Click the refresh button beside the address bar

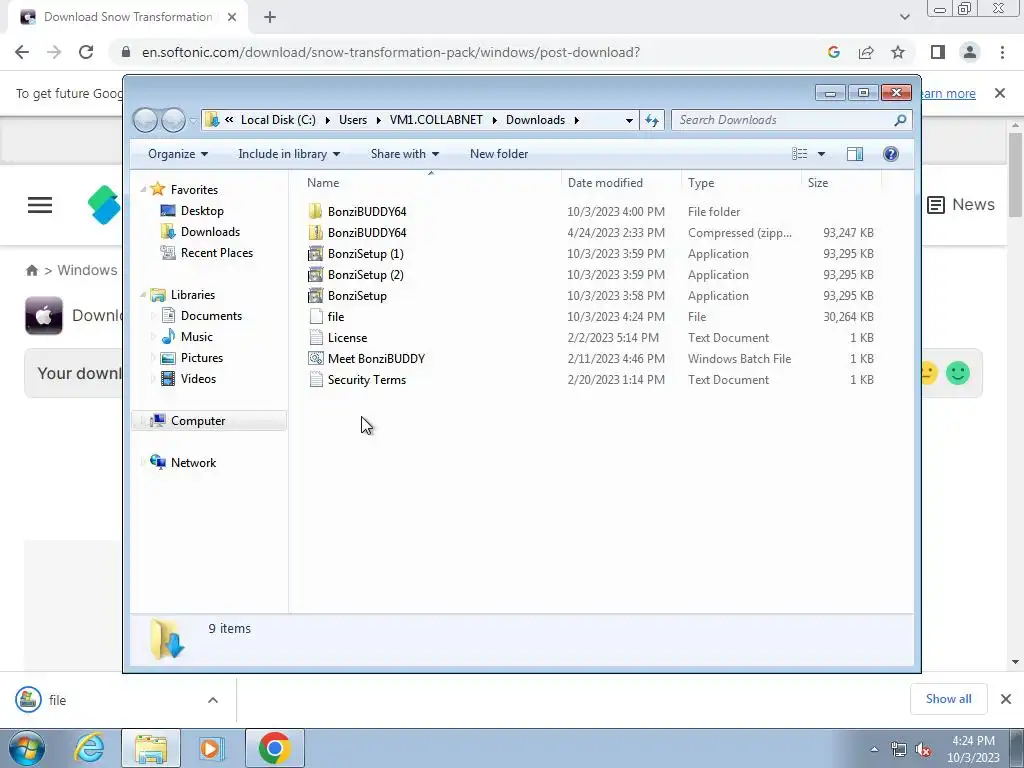pos(652,120)
